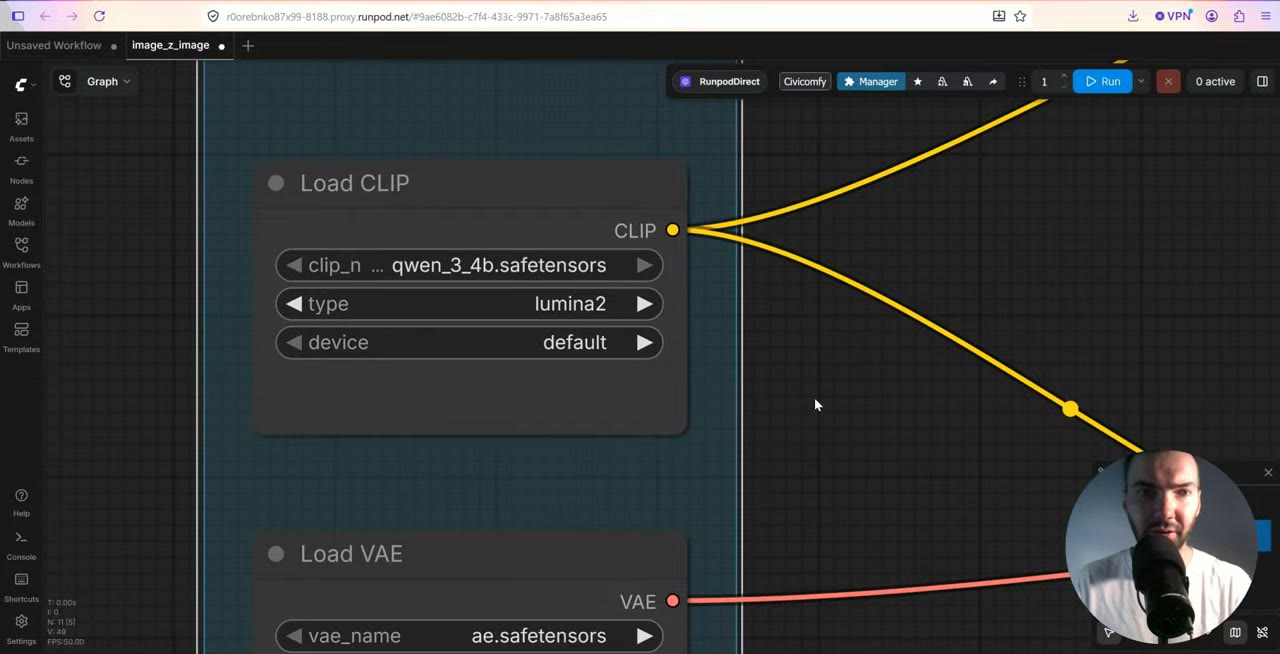The width and height of the screenshot is (1280, 654).
Task: Click the Load CLIP node title
Action: pos(354,183)
